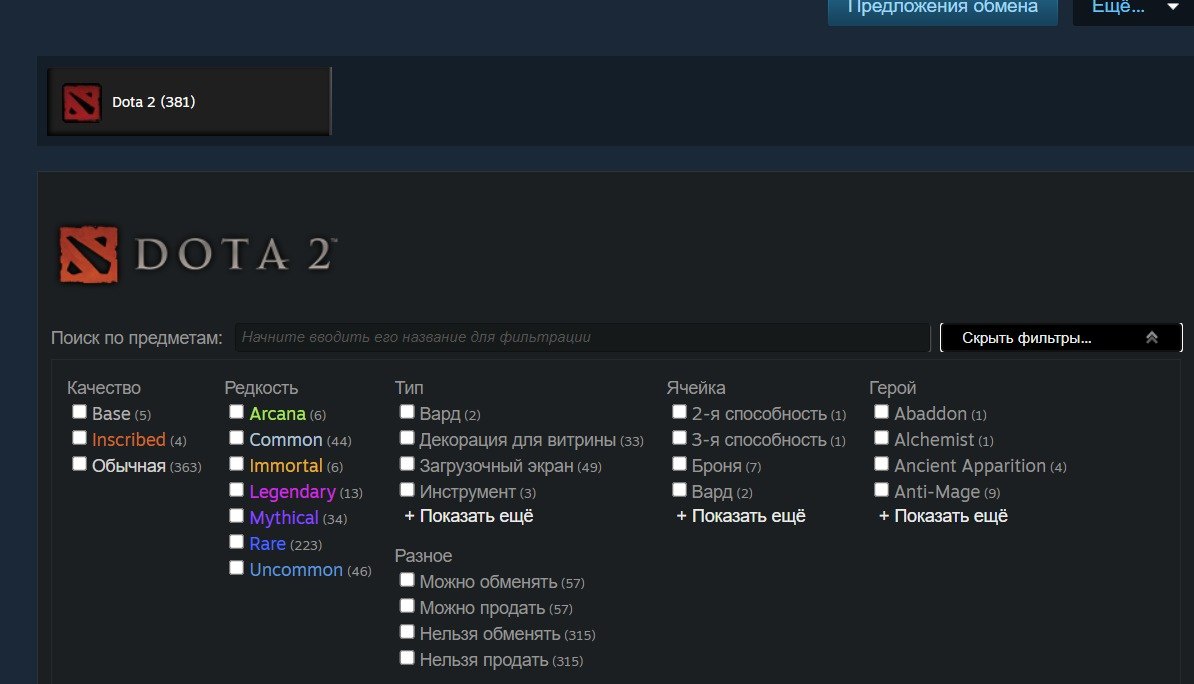Tick the Anti-Mage (9) hero filter

(881, 490)
